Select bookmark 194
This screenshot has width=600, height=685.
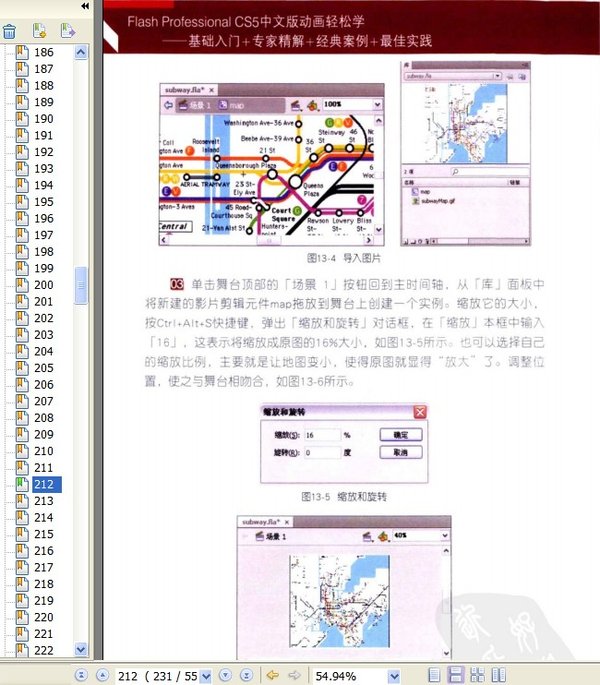click(44, 185)
